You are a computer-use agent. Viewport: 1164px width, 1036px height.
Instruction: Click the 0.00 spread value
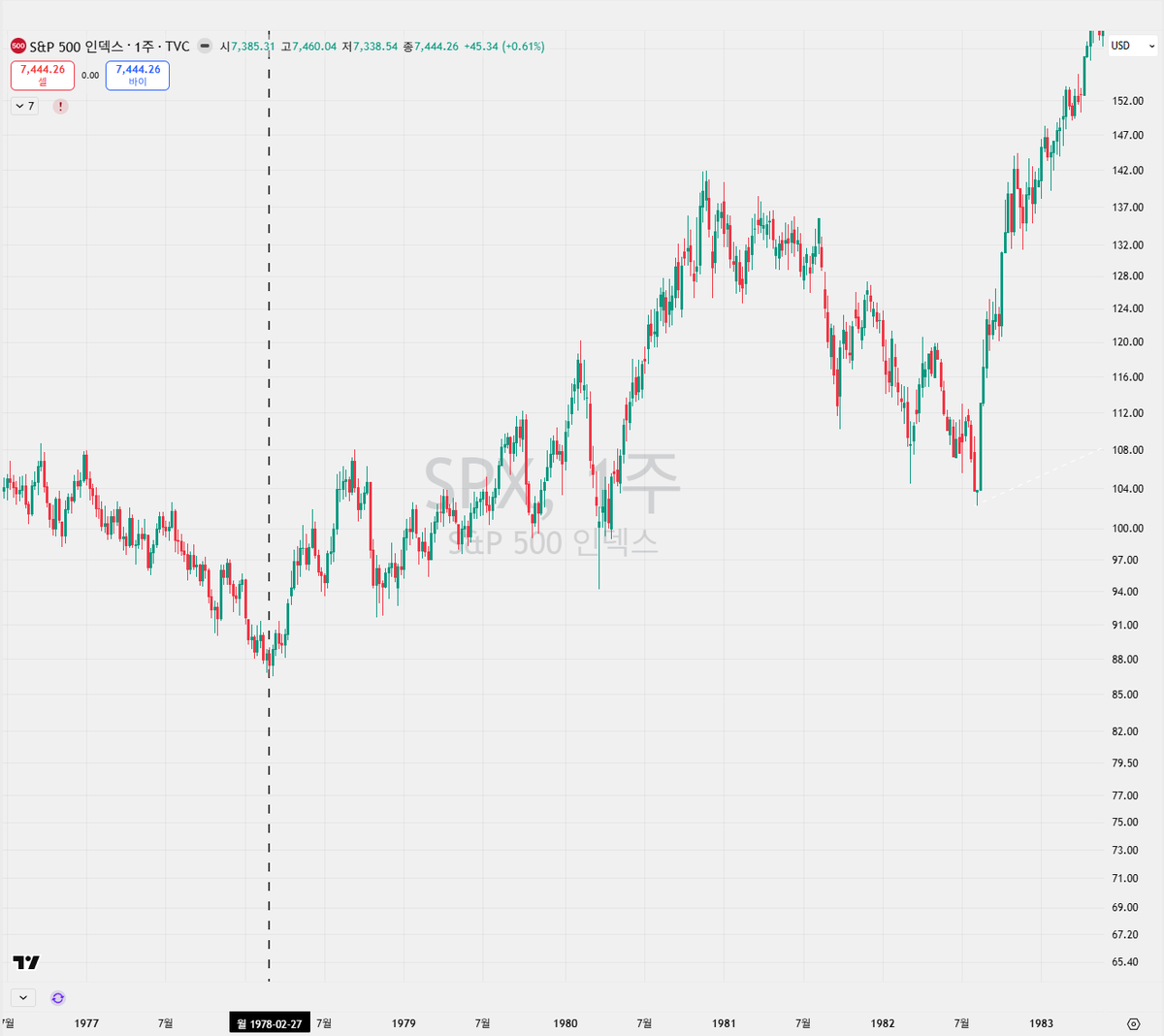(x=90, y=76)
